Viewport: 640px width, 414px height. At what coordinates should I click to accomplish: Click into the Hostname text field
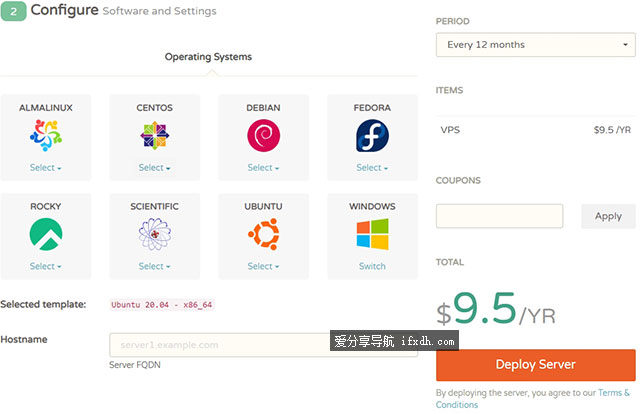(220, 345)
